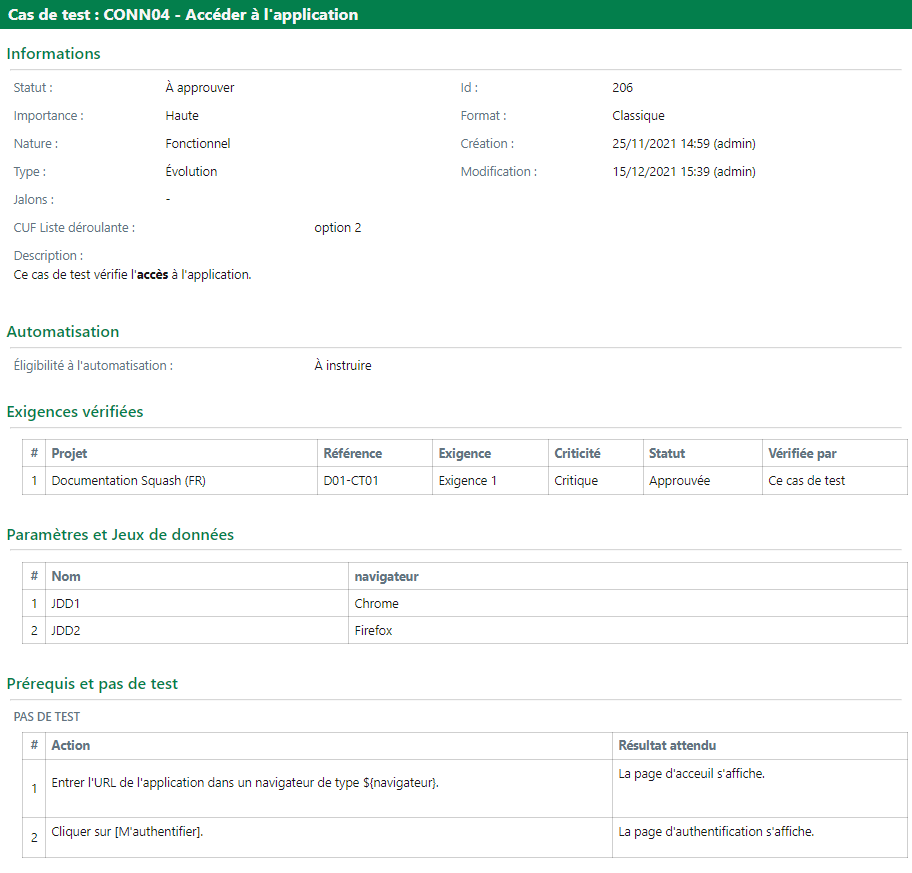912x873 pixels.
Task: Click the D01-CT01 reference cell
Action: pyautogui.click(x=351, y=481)
